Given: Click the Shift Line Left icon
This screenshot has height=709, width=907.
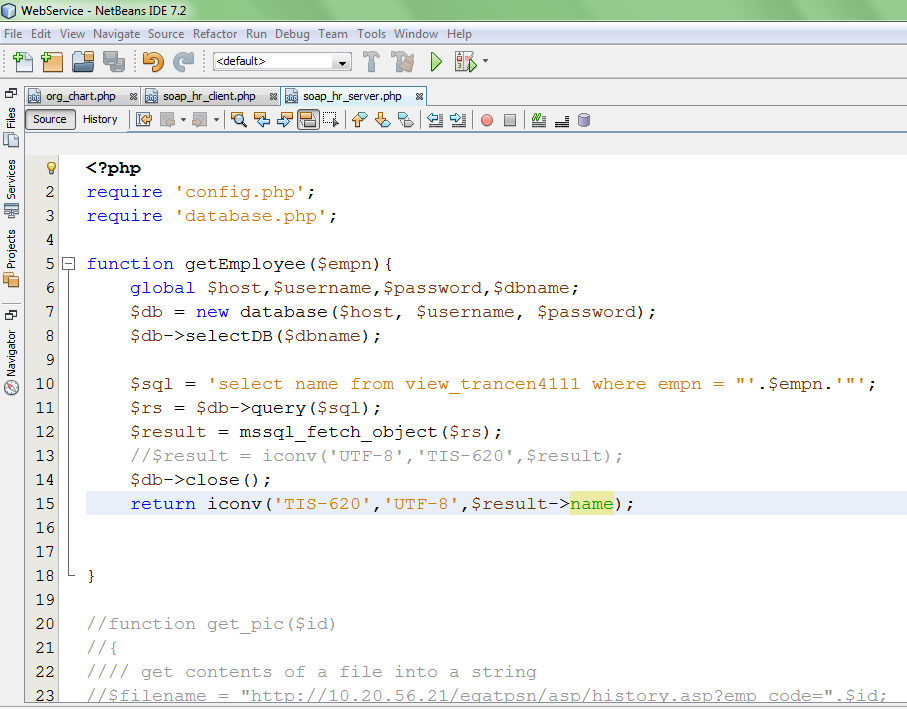Looking at the screenshot, I should 435,120.
